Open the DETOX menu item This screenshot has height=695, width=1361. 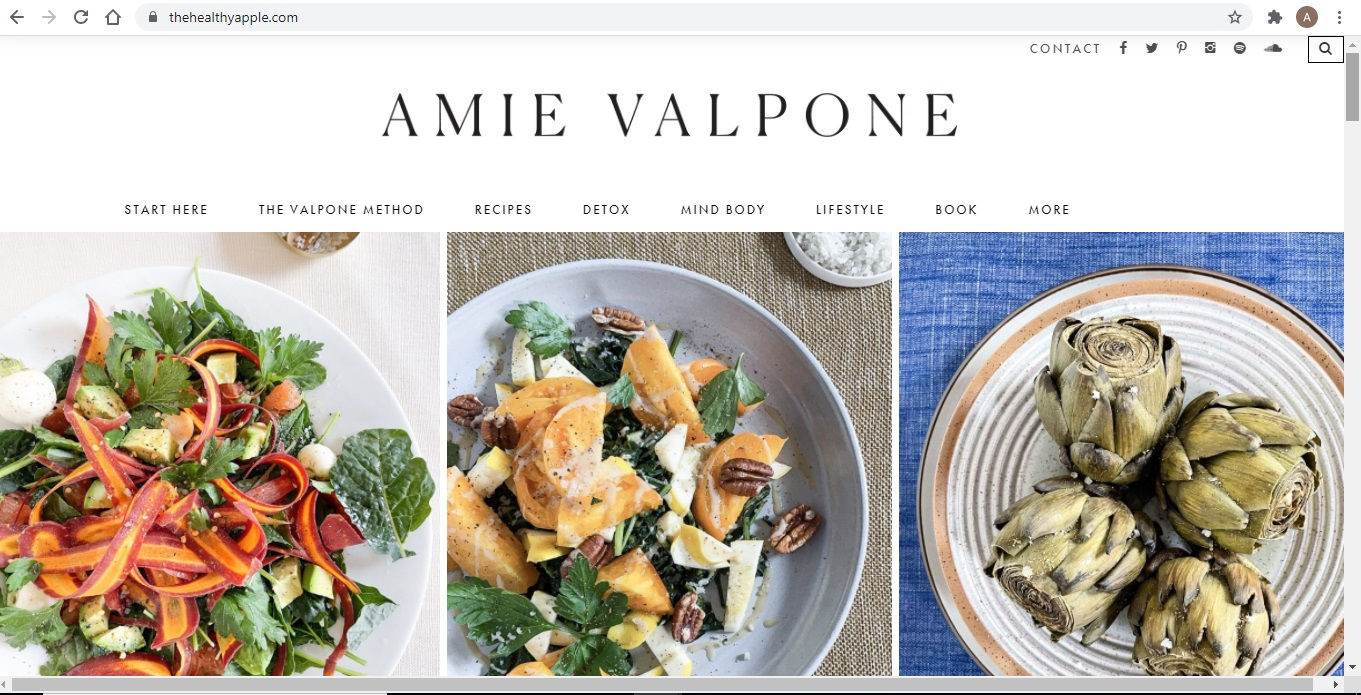pos(606,210)
